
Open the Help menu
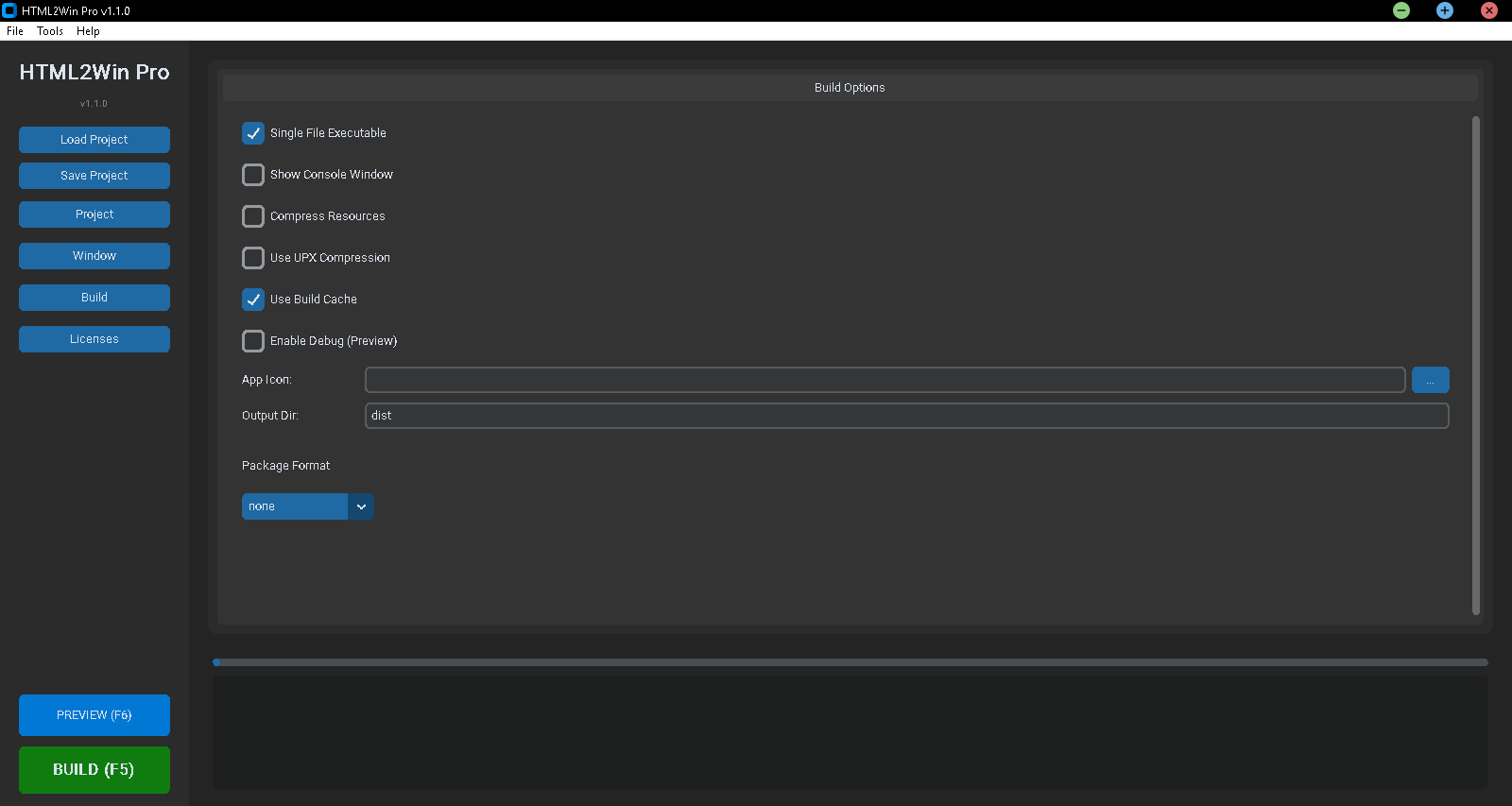pyautogui.click(x=88, y=31)
